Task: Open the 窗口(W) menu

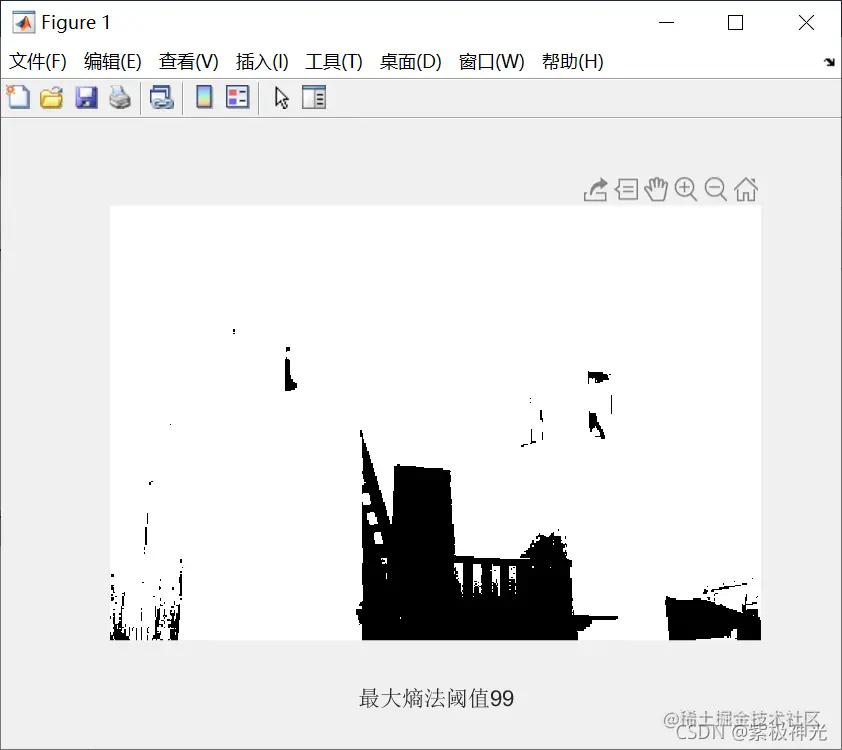Action: click(492, 61)
